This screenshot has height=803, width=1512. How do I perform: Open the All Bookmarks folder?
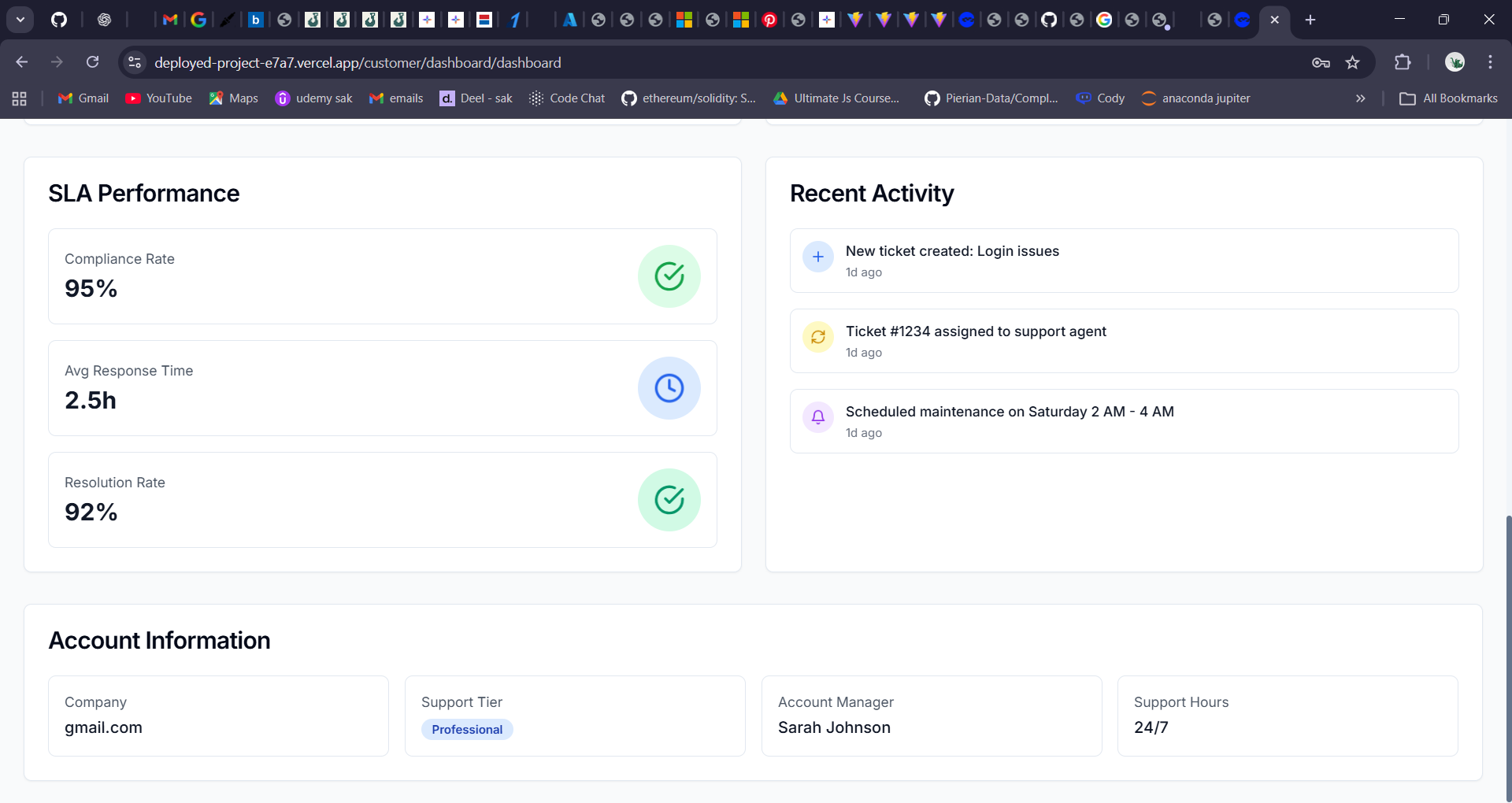pyautogui.click(x=1448, y=98)
